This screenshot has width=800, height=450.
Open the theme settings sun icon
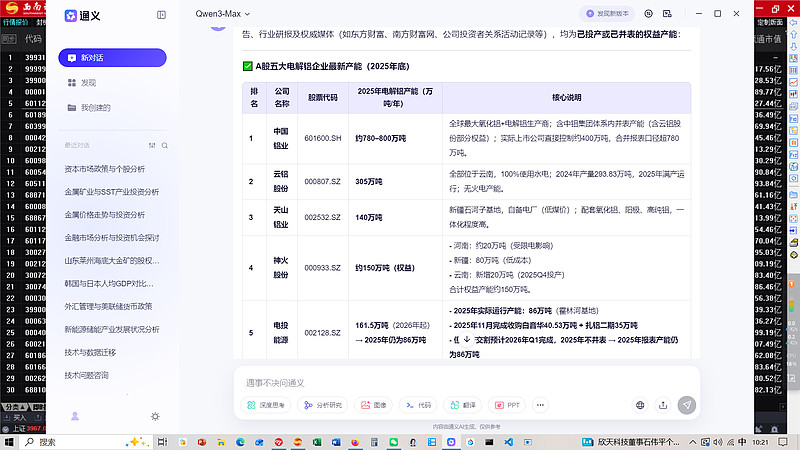pos(155,416)
